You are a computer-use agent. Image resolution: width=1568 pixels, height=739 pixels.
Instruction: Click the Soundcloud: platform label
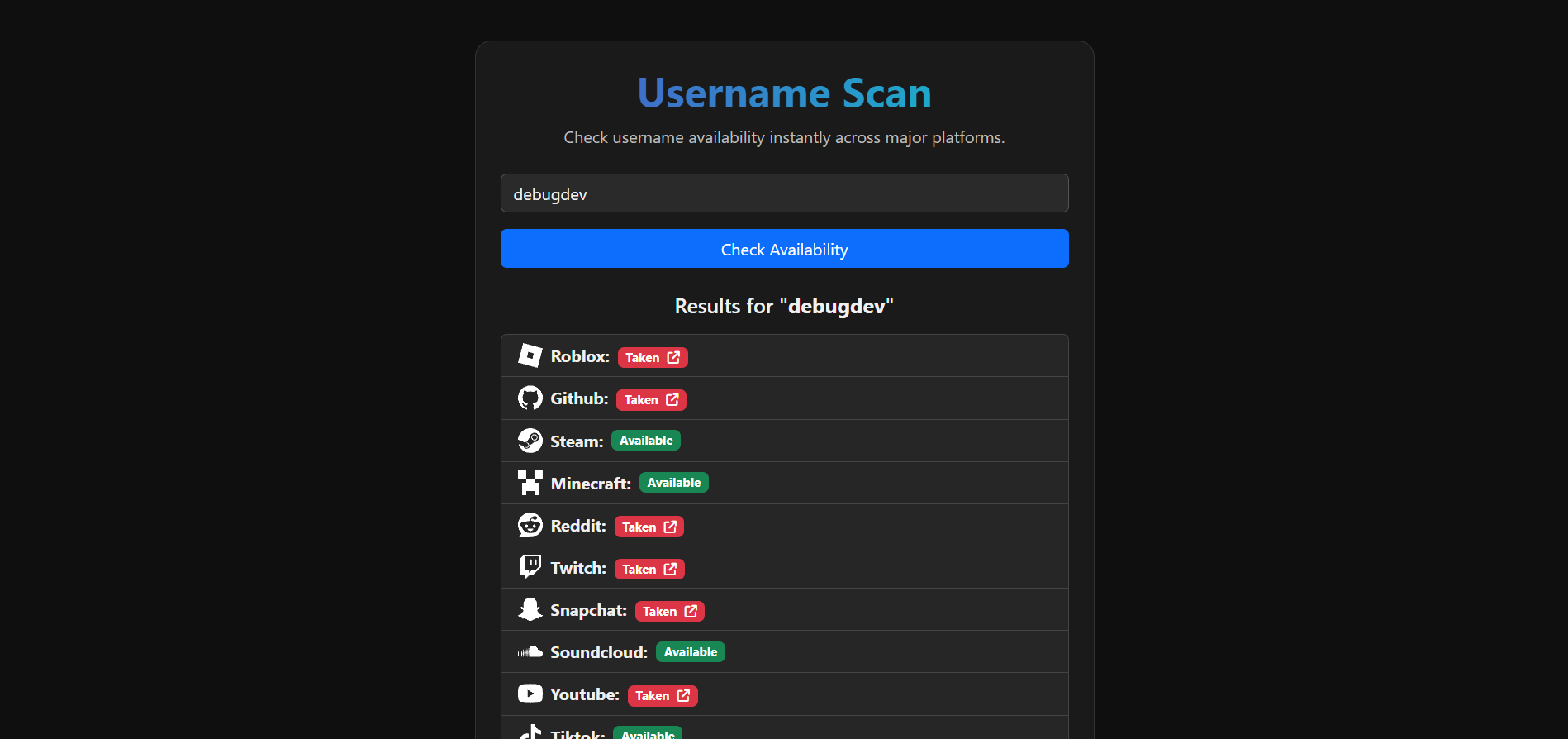pyautogui.click(x=599, y=652)
